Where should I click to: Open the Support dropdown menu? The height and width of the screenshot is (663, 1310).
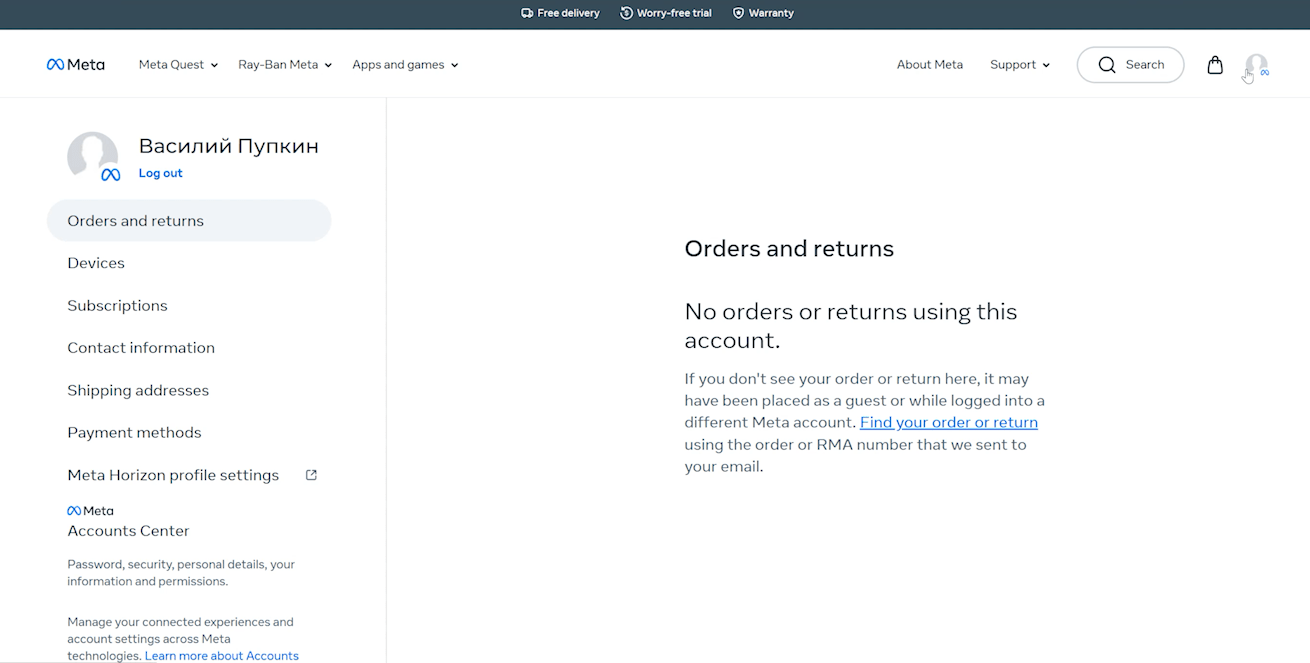pos(1020,65)
